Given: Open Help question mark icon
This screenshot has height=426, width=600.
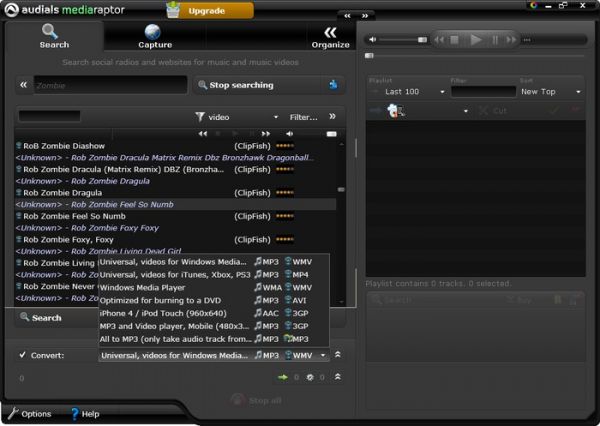Looking at the screenshot, I should [75, 413].
